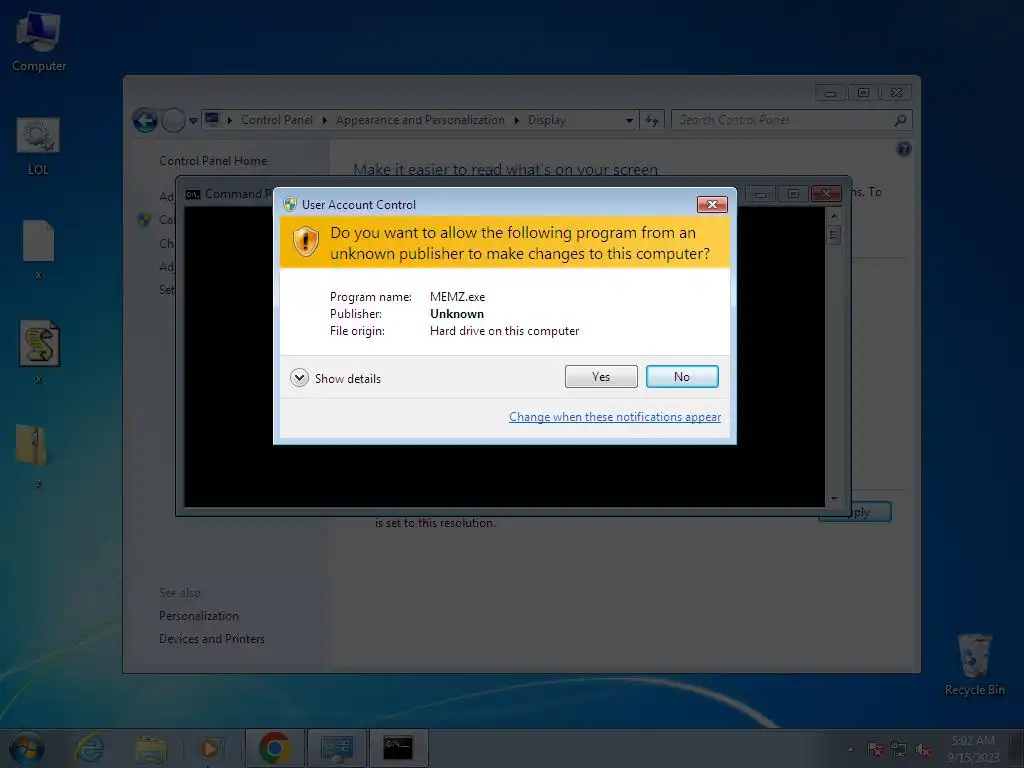Open recent pages dropdown in Control Panel
This screenshot has height=768, width=1024.
(x=193, y=121)
